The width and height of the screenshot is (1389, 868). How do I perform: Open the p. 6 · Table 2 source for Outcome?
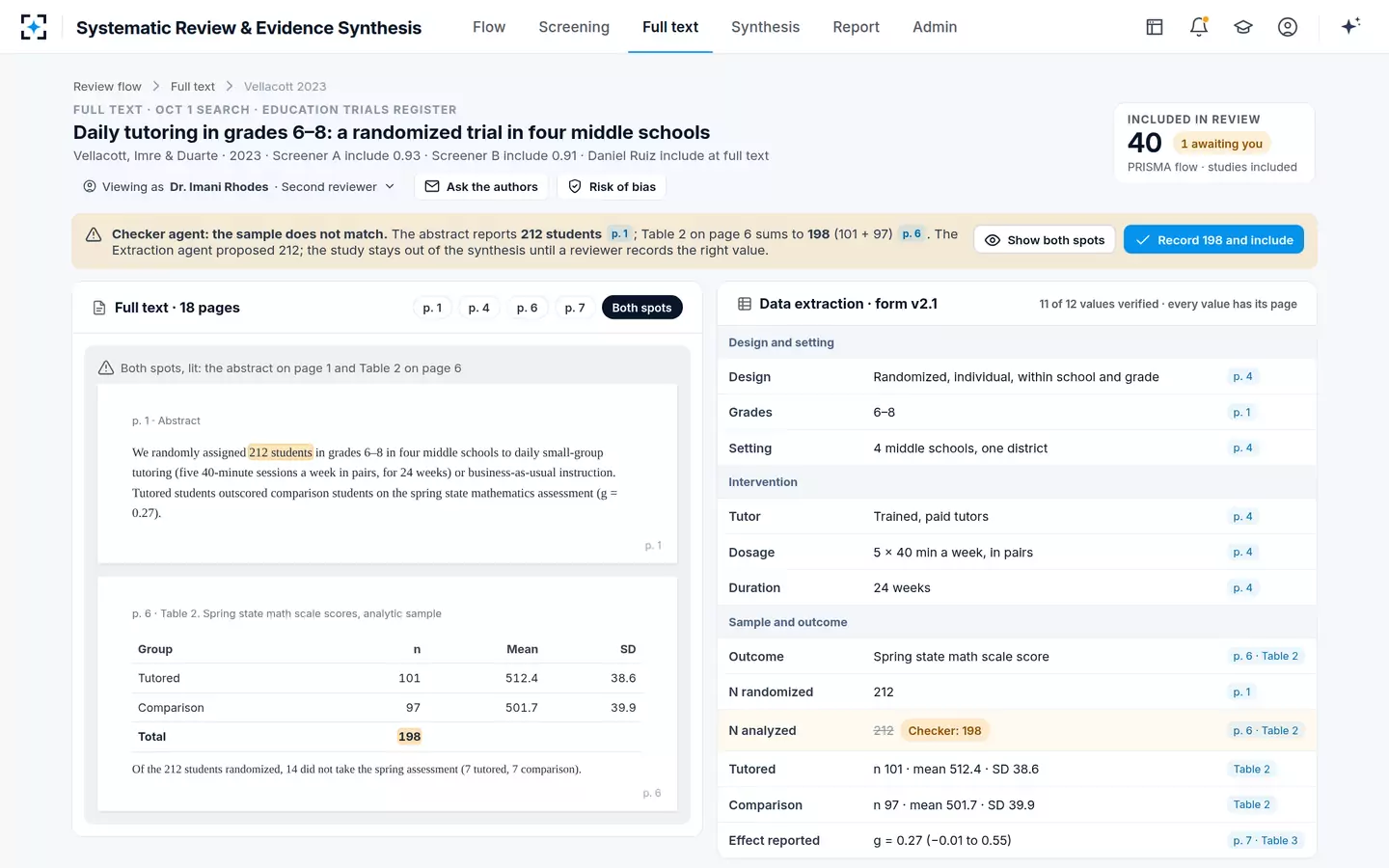(1266, 657)
